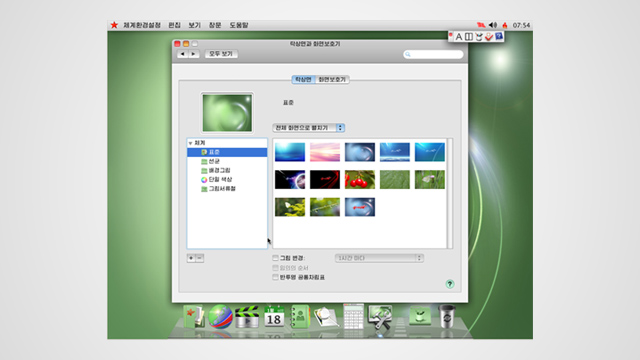The image size is (640, 360).
Task: Click the red flag menu bar icon
Action: coord(481,25)
